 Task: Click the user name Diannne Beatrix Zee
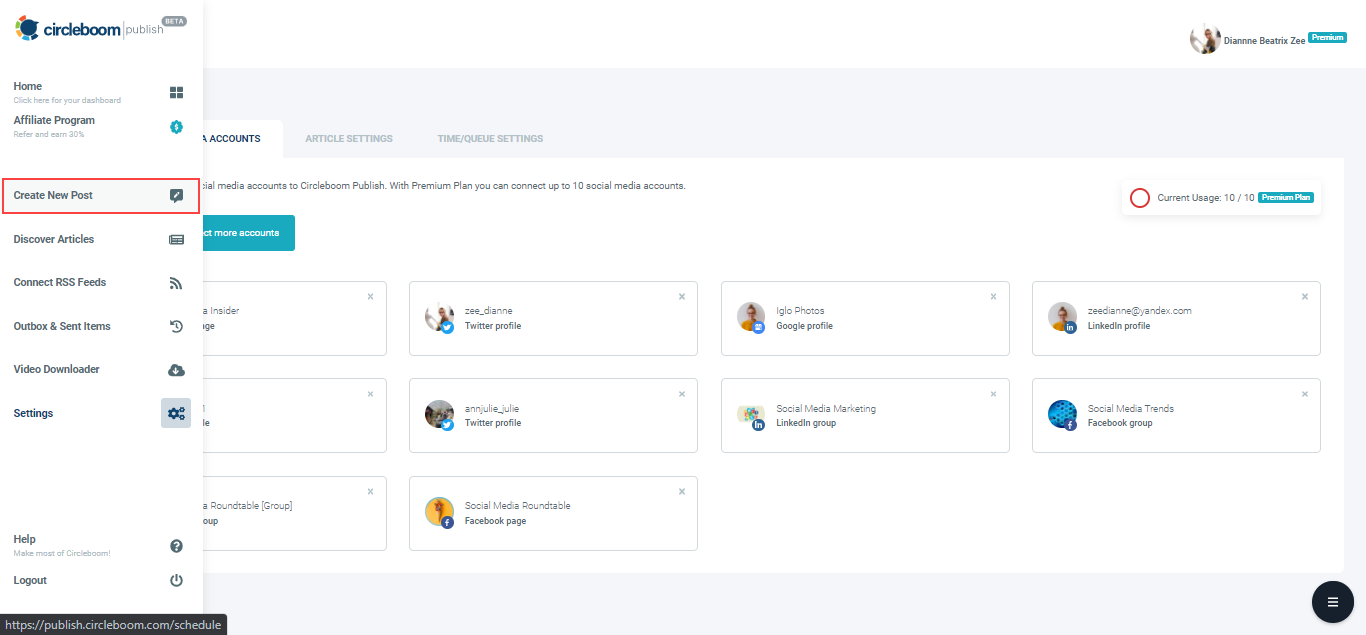(x=1264, y=41)
